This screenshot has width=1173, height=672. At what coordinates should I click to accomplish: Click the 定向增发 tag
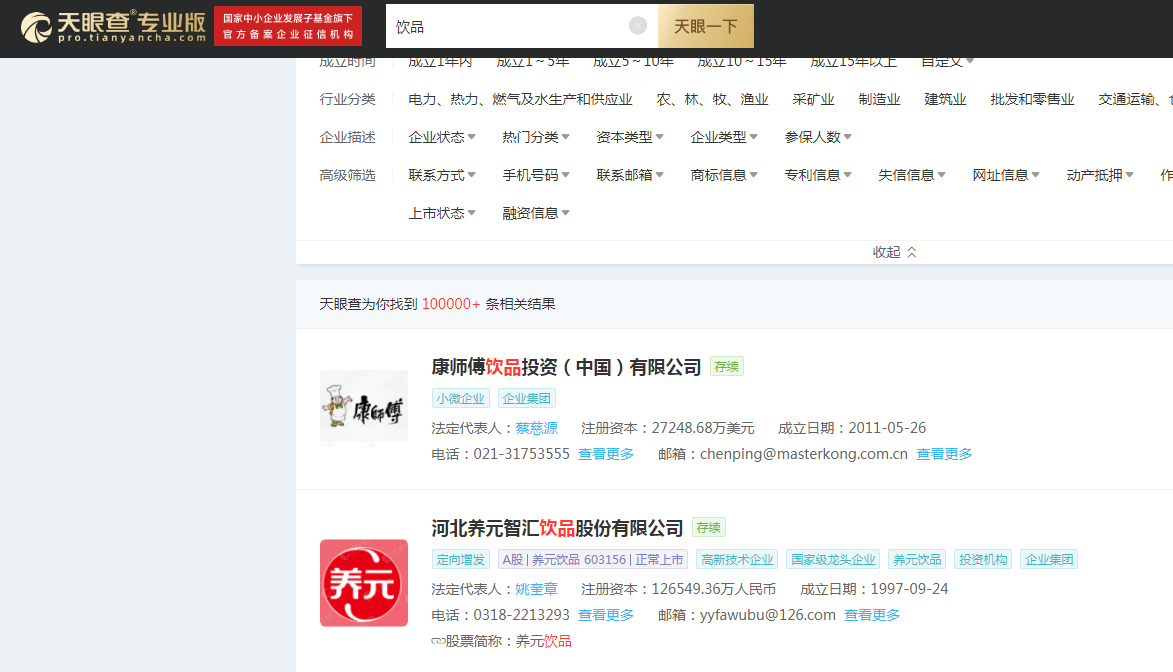[x=460, y=559]
